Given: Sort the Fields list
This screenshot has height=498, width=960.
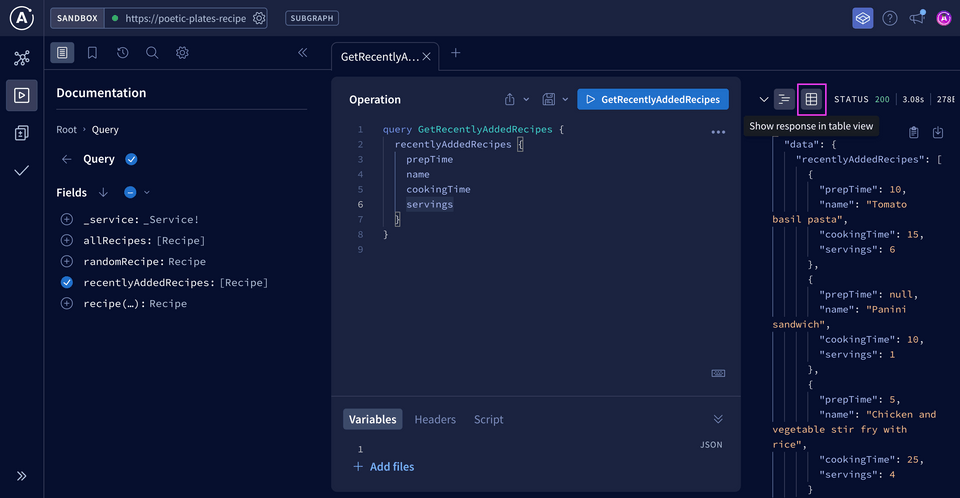Looking at the screenshot, I should pos(103,192).
